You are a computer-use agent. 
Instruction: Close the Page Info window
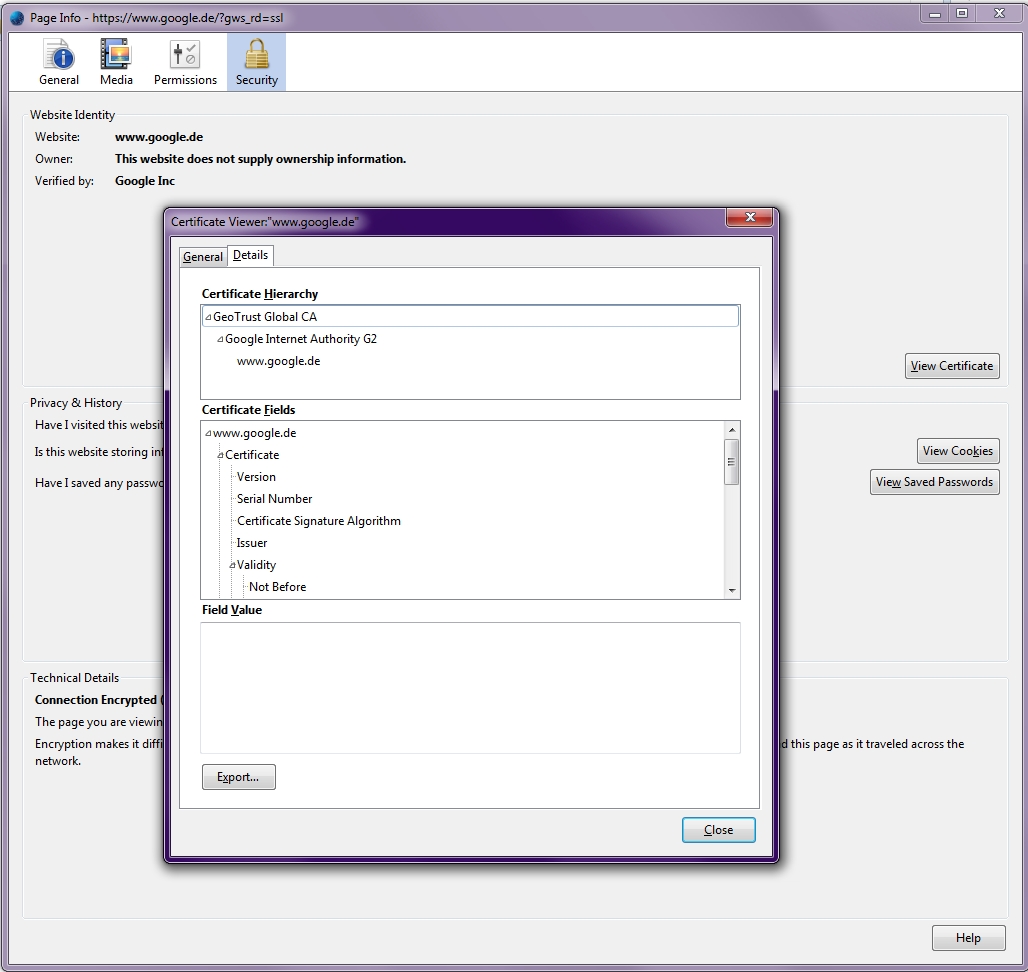pyautogui.click(x=999, y=14)
